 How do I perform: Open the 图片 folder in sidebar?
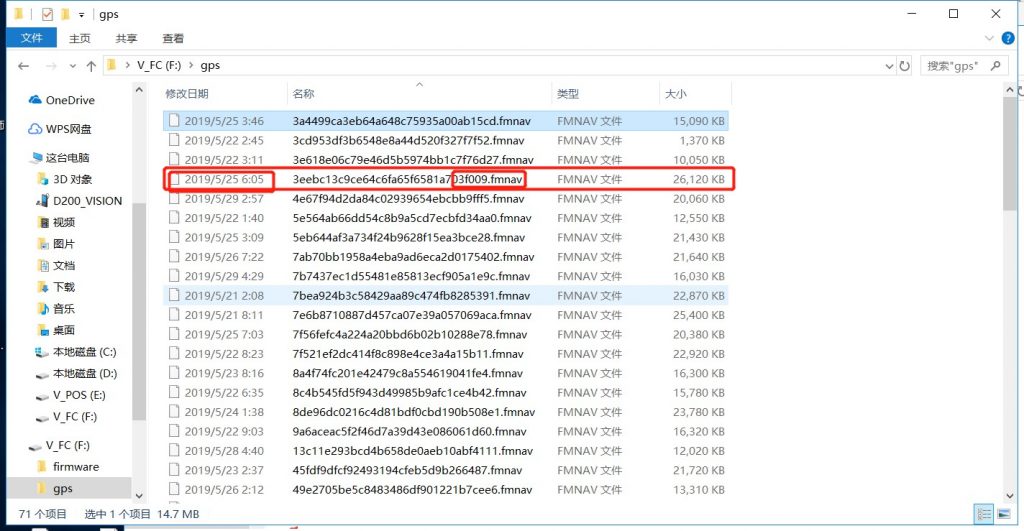click(x=56, y=244)
